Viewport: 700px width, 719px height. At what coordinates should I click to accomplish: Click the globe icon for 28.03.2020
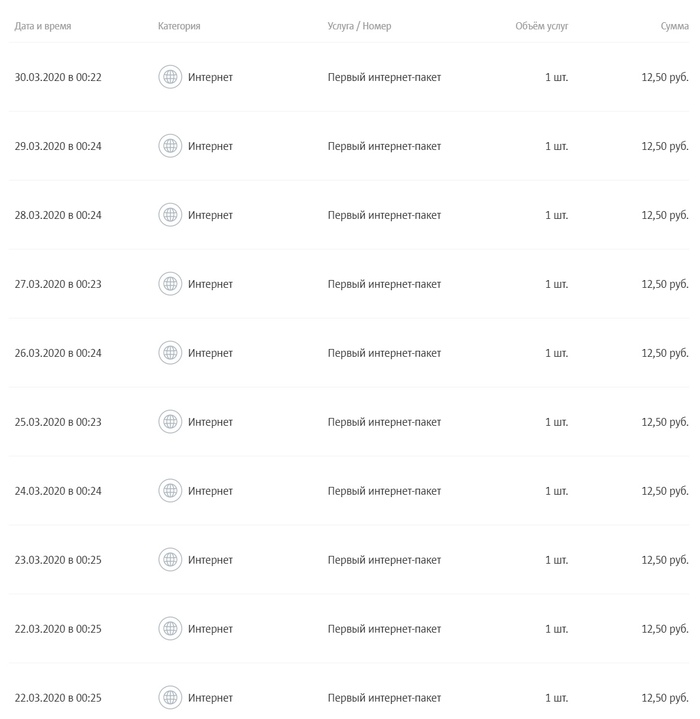(x=170, y=215)
